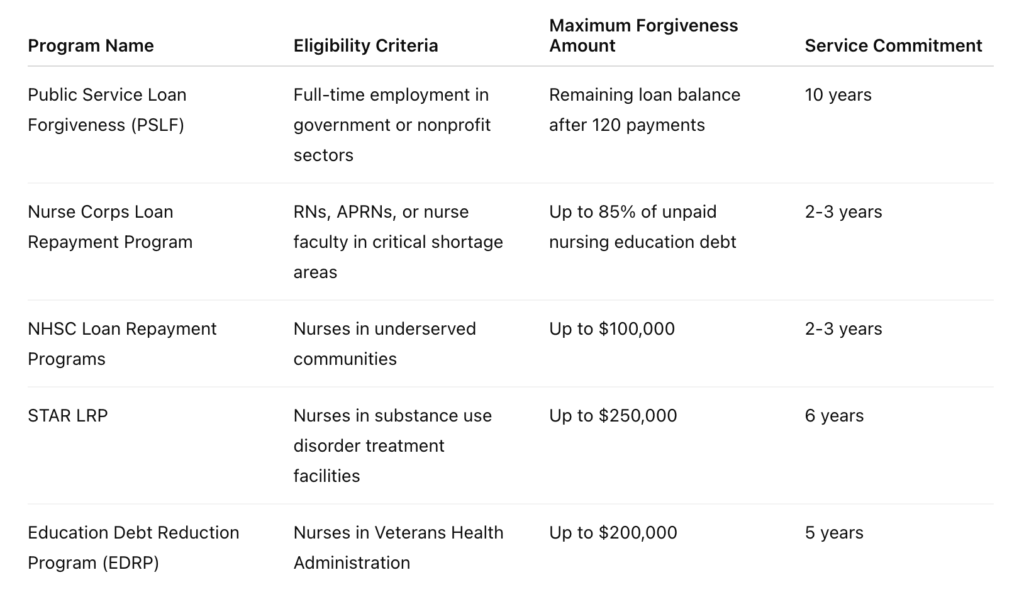Click the STAR LRP program name

67,415
